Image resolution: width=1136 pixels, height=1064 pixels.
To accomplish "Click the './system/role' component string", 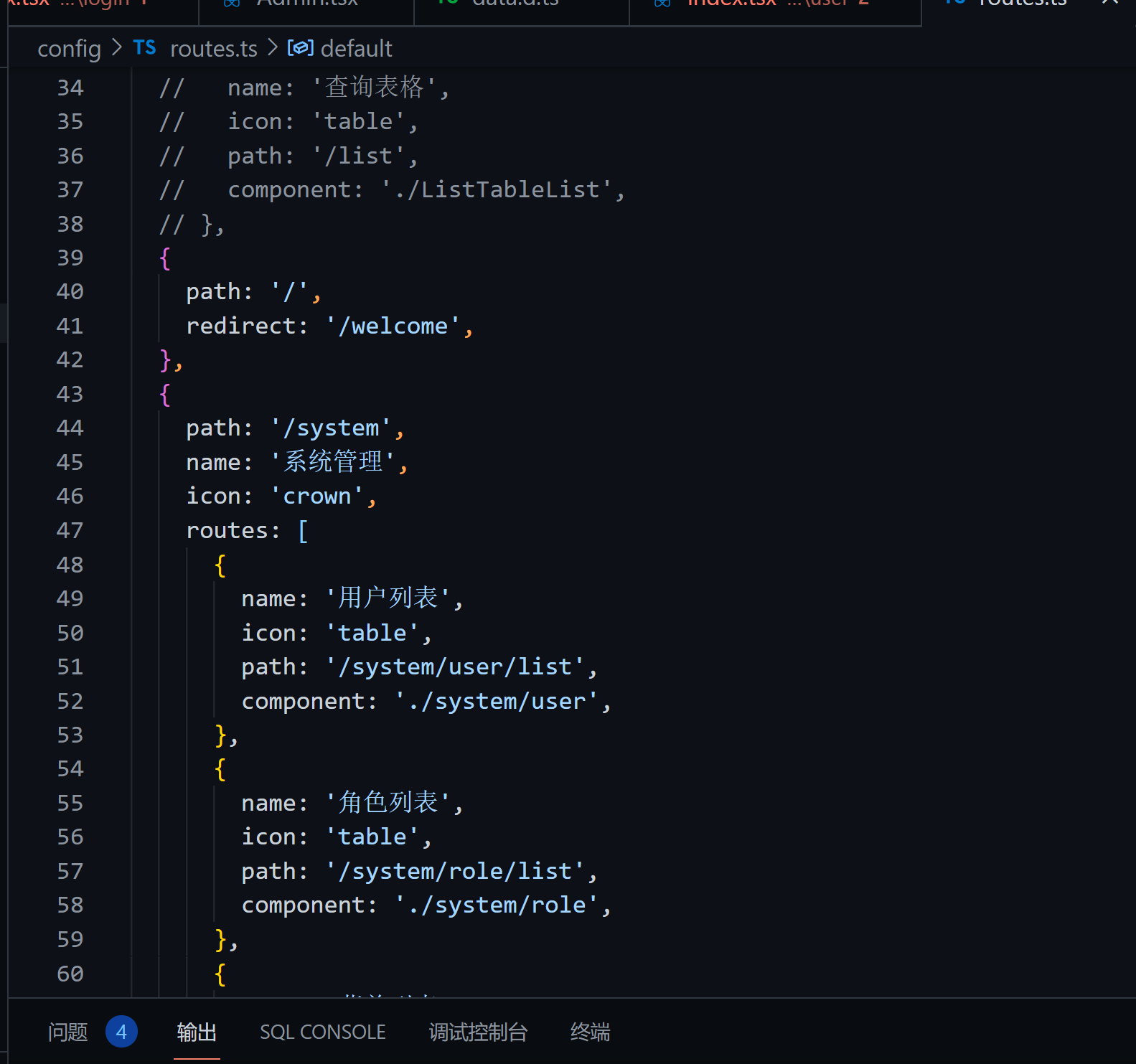I will click(x=497, y=905).
